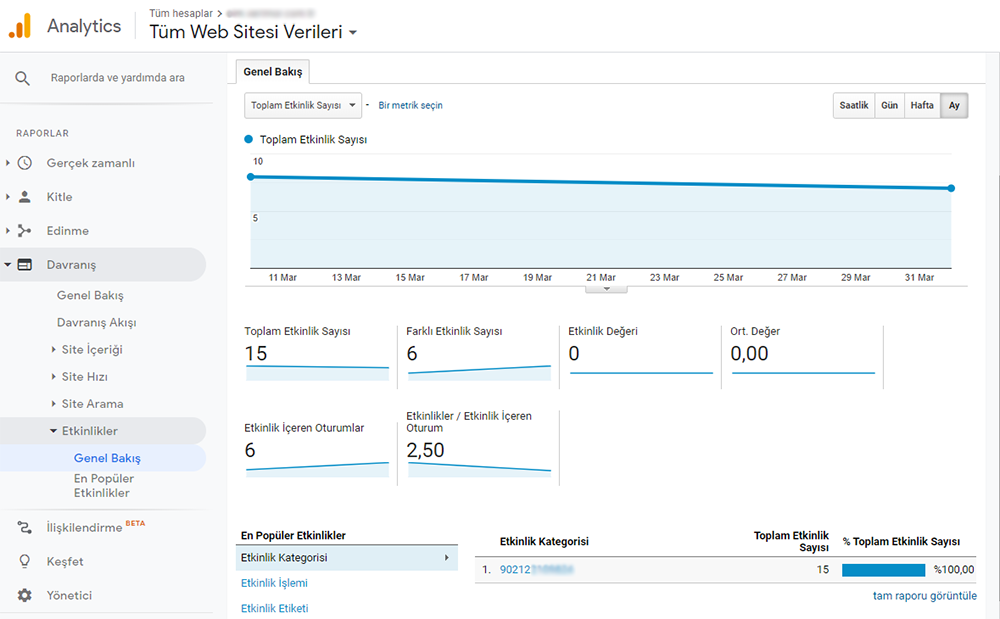1000x619 pixels.
Task: Open the Edinme acquisition icon
Action: click(x=26, y=231)
